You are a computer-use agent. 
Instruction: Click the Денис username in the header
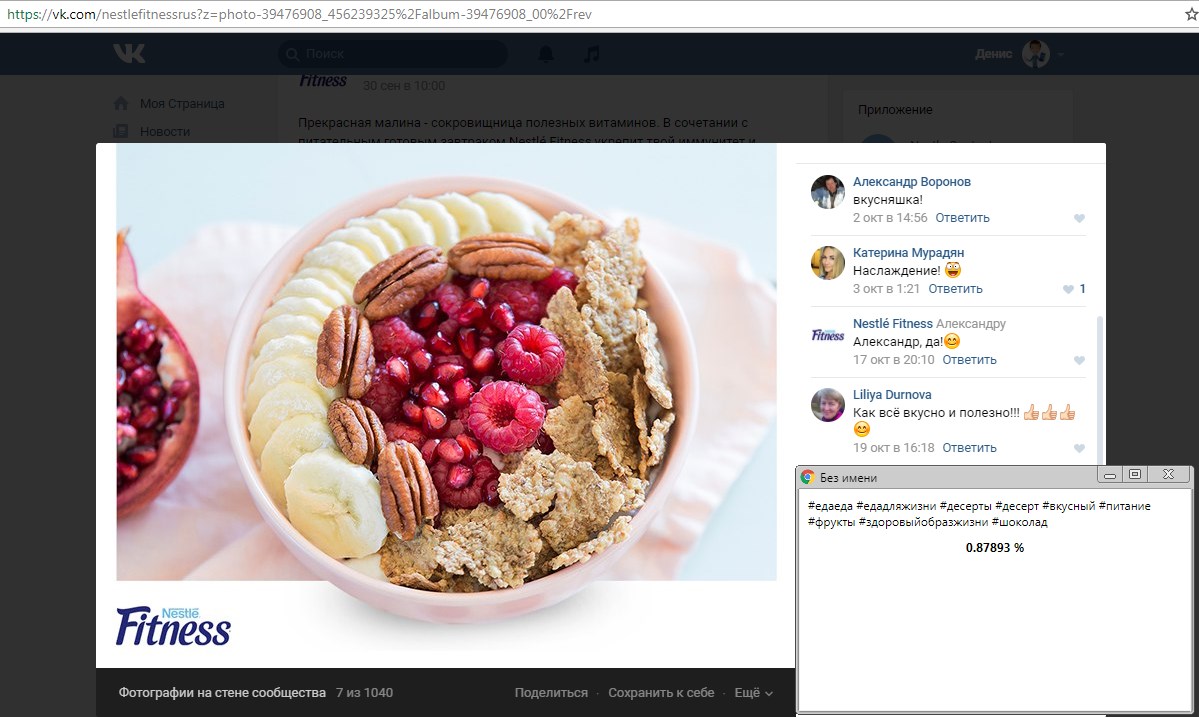point(993,54)
